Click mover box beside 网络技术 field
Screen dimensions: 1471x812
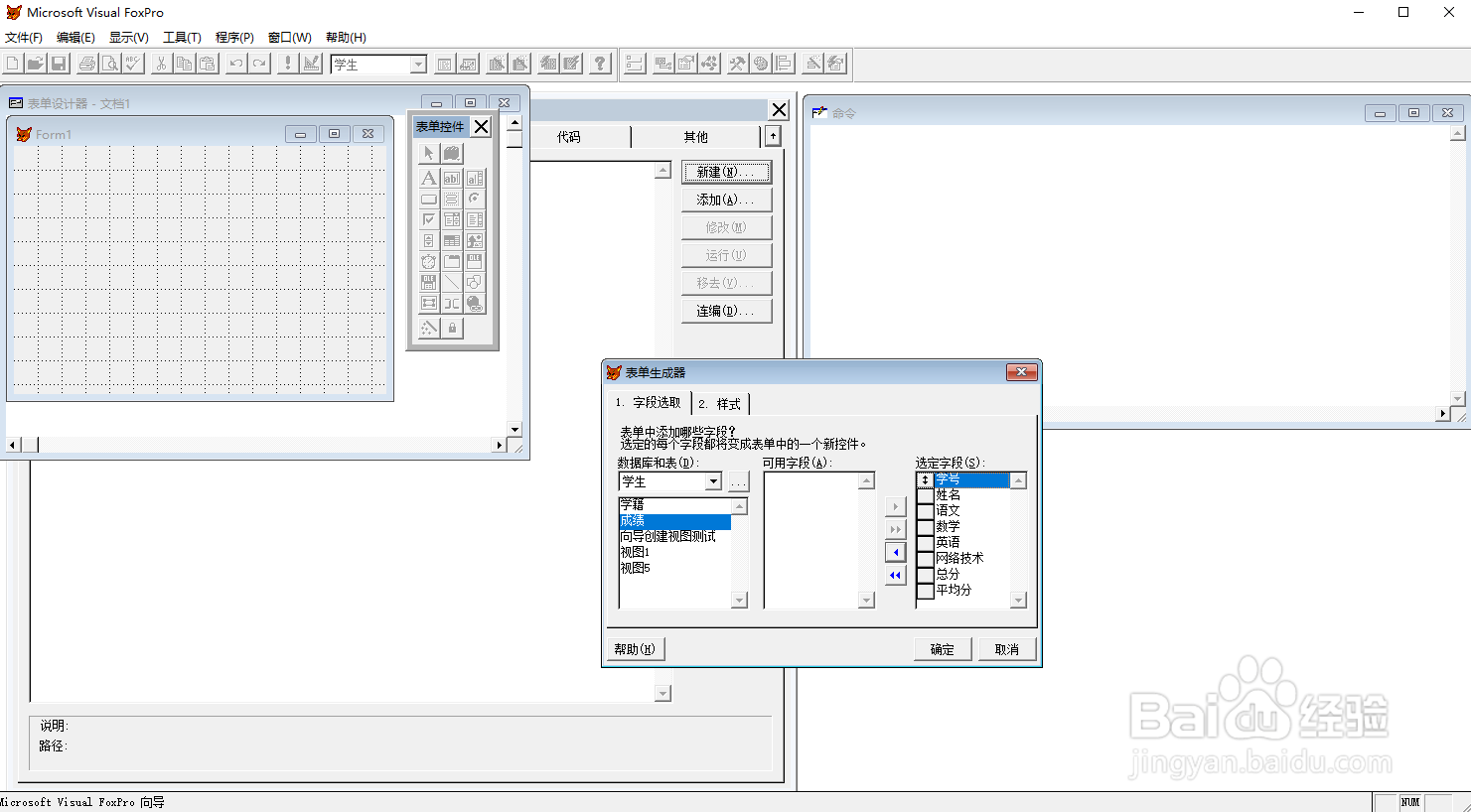click(925, 559)
